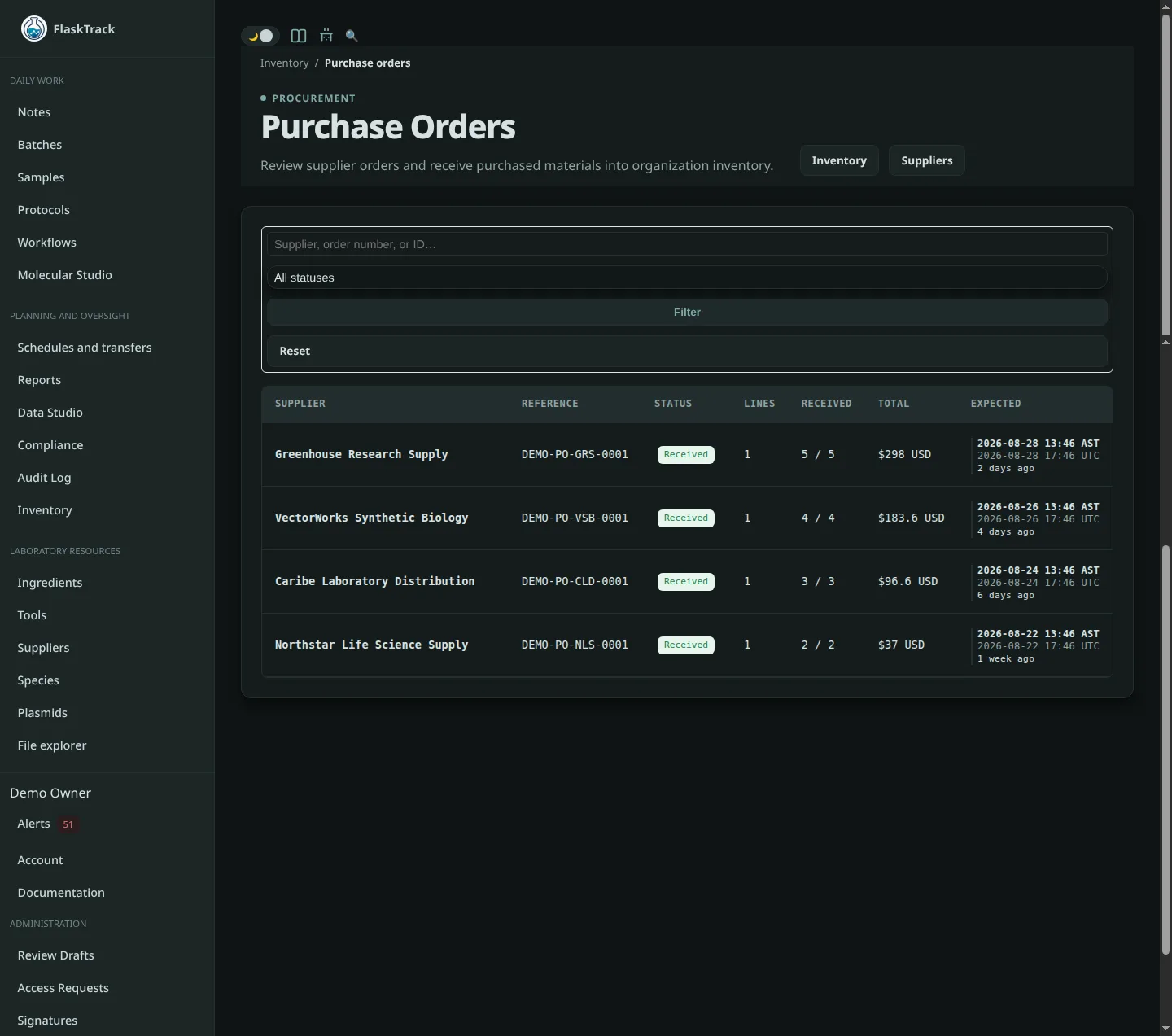
Task: Navigate to Species
Action: (38, 680)
